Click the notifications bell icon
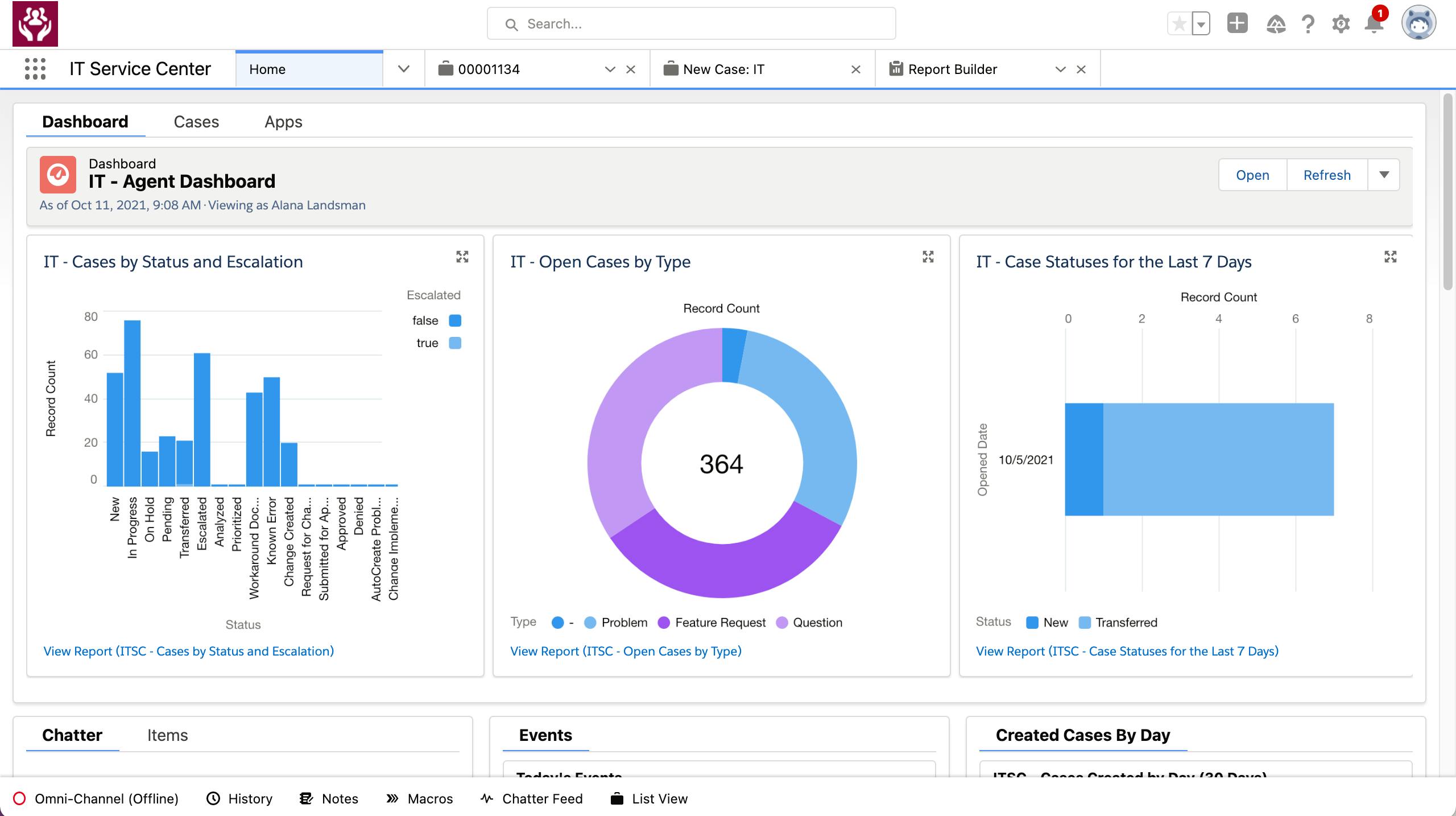 coord(1374,24)
